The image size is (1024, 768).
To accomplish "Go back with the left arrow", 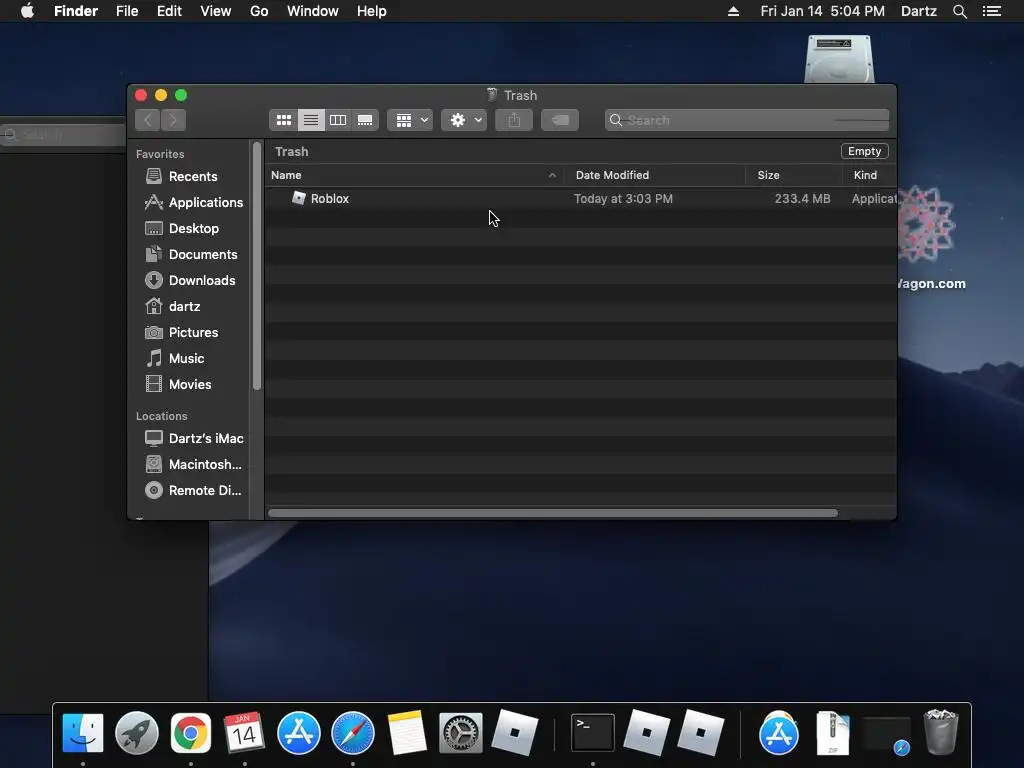I will pyautogui.click(x=148, y=120).
